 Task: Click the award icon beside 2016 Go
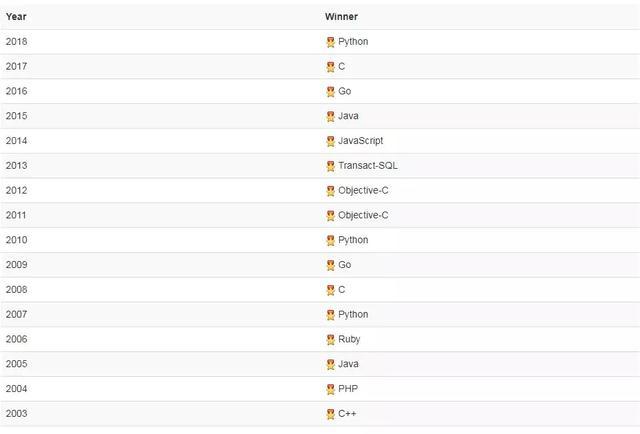click(x=331, y=92)
